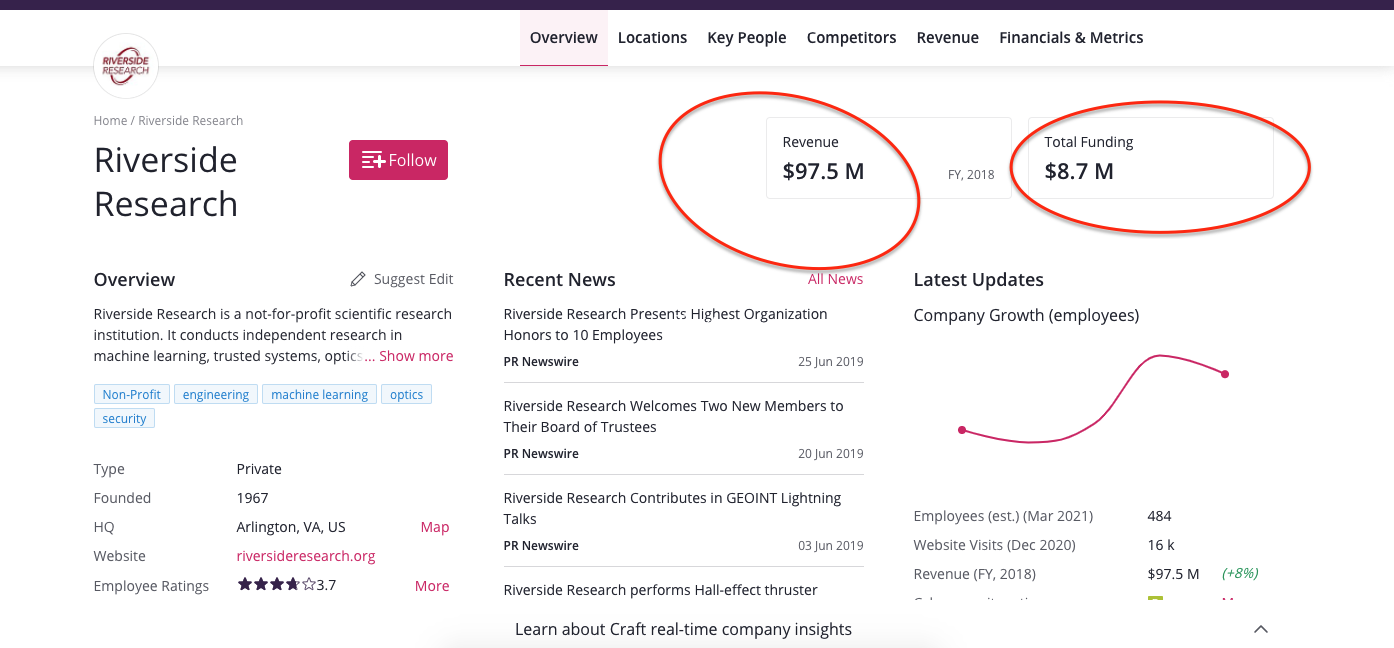Click the Home breadcrumb link

(110, 121)
